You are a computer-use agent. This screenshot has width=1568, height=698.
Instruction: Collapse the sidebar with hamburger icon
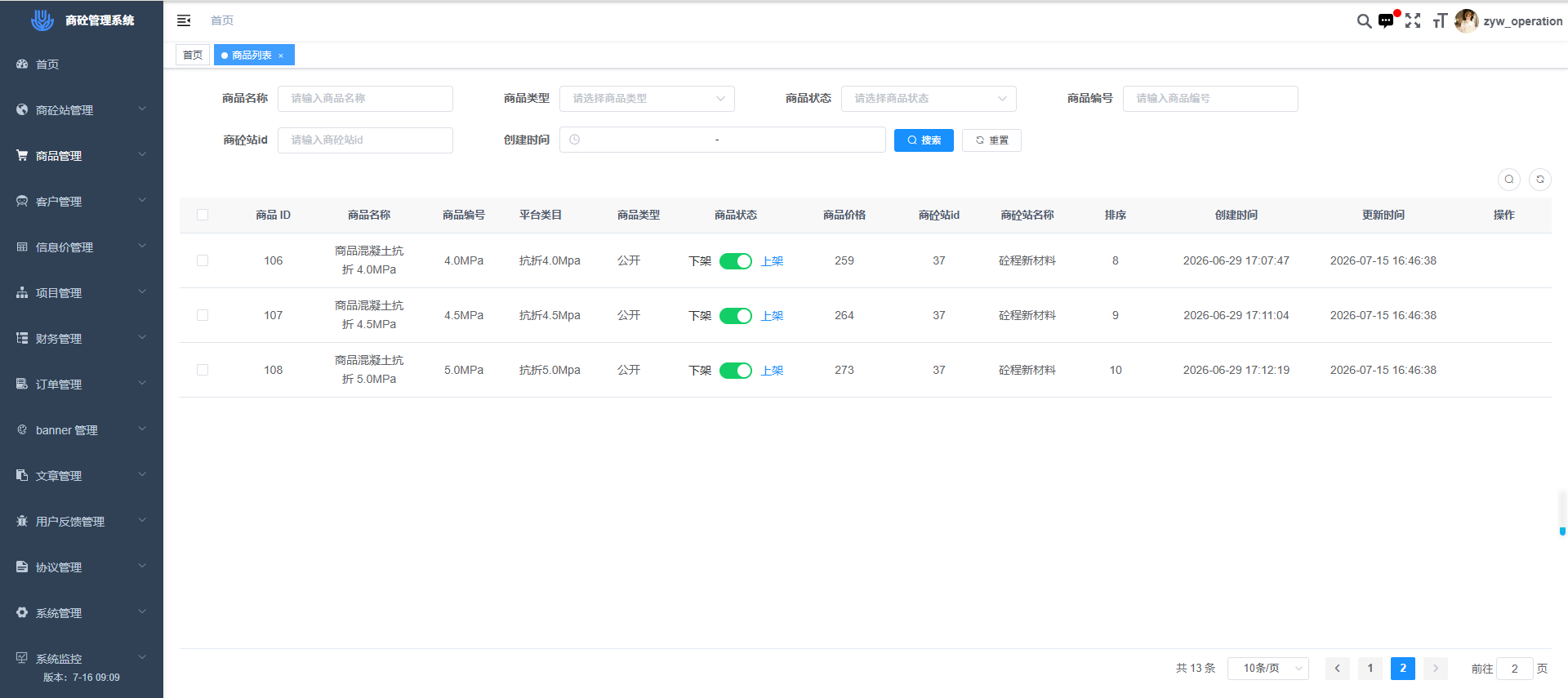coord(184,20)
